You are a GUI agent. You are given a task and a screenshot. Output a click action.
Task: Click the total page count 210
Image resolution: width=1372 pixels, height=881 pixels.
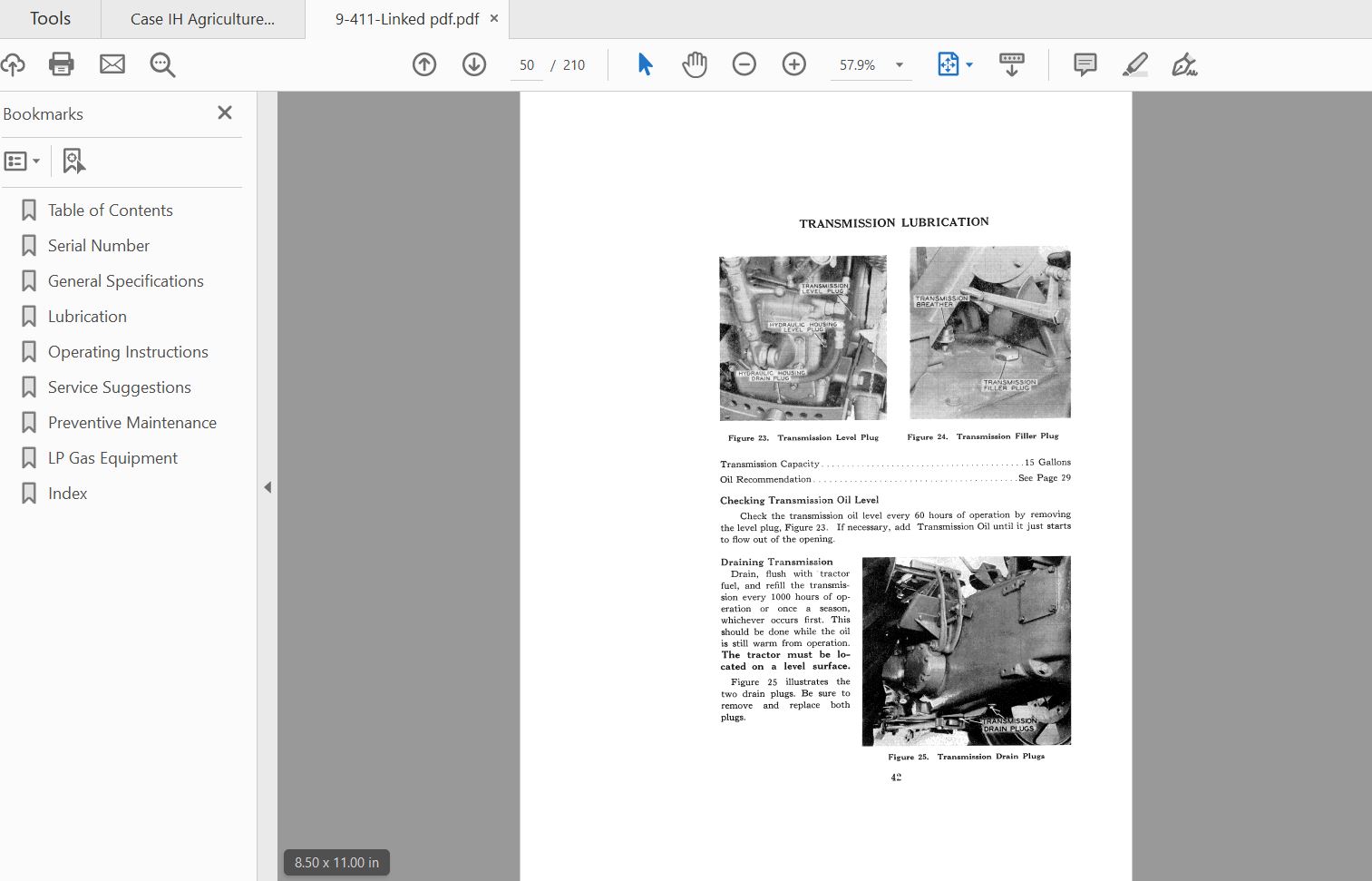pyautogui.click(x=574, y=65)
